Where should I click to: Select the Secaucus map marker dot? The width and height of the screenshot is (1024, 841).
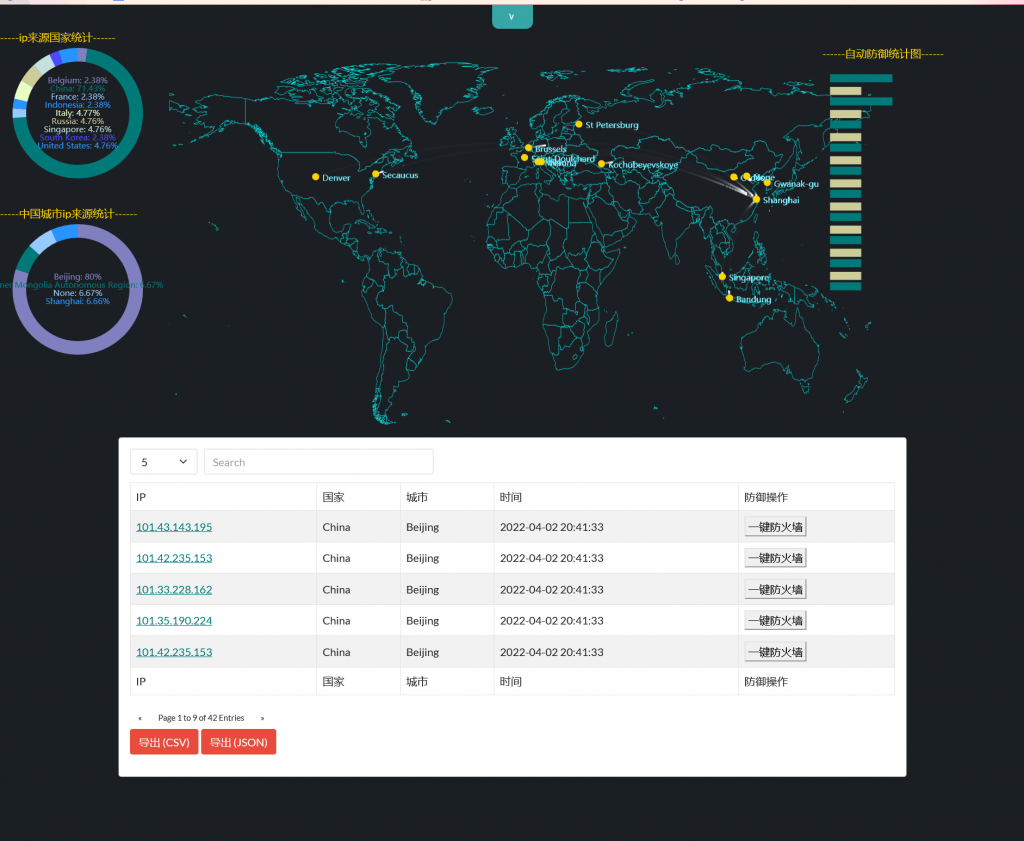(x=376, y=174)
